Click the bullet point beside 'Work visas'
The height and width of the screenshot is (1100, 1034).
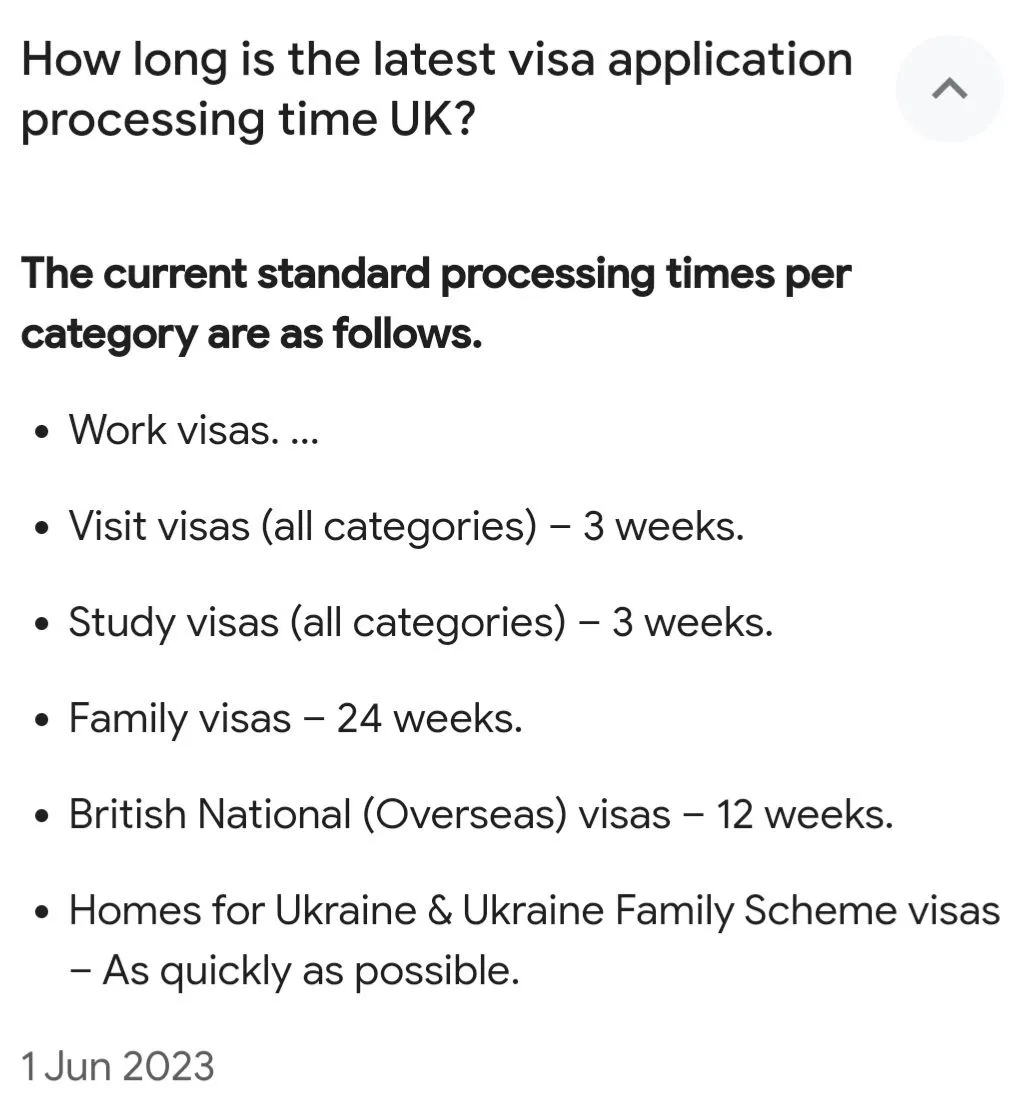click(41, 433)
